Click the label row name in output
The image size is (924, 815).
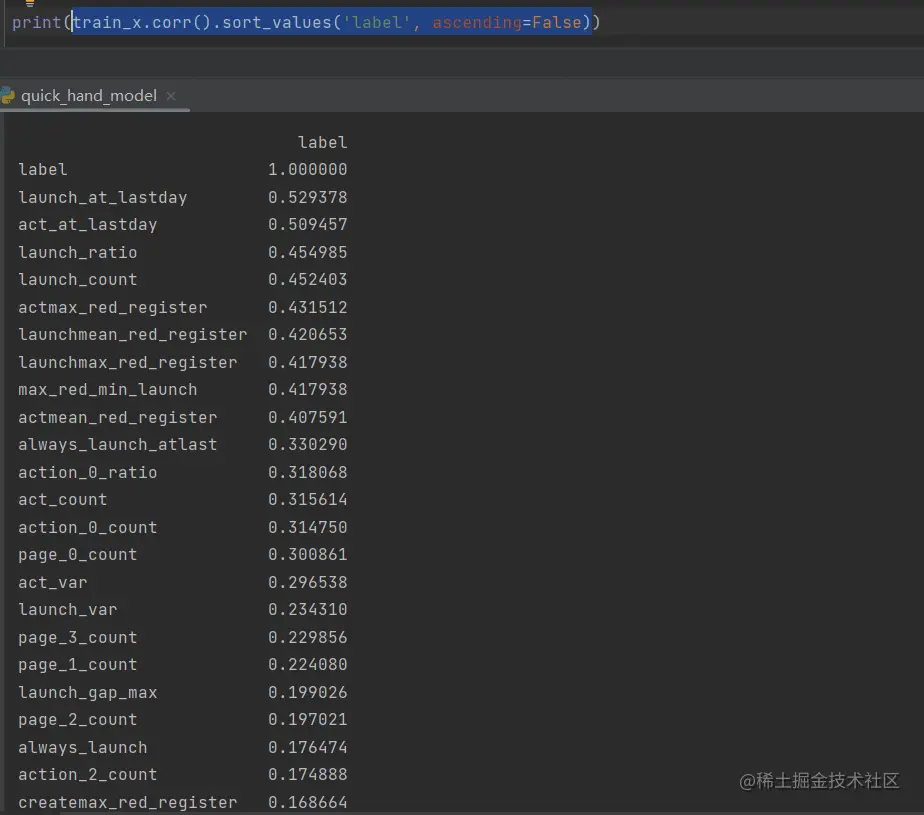pyautogui.click(x=43, y=170)
